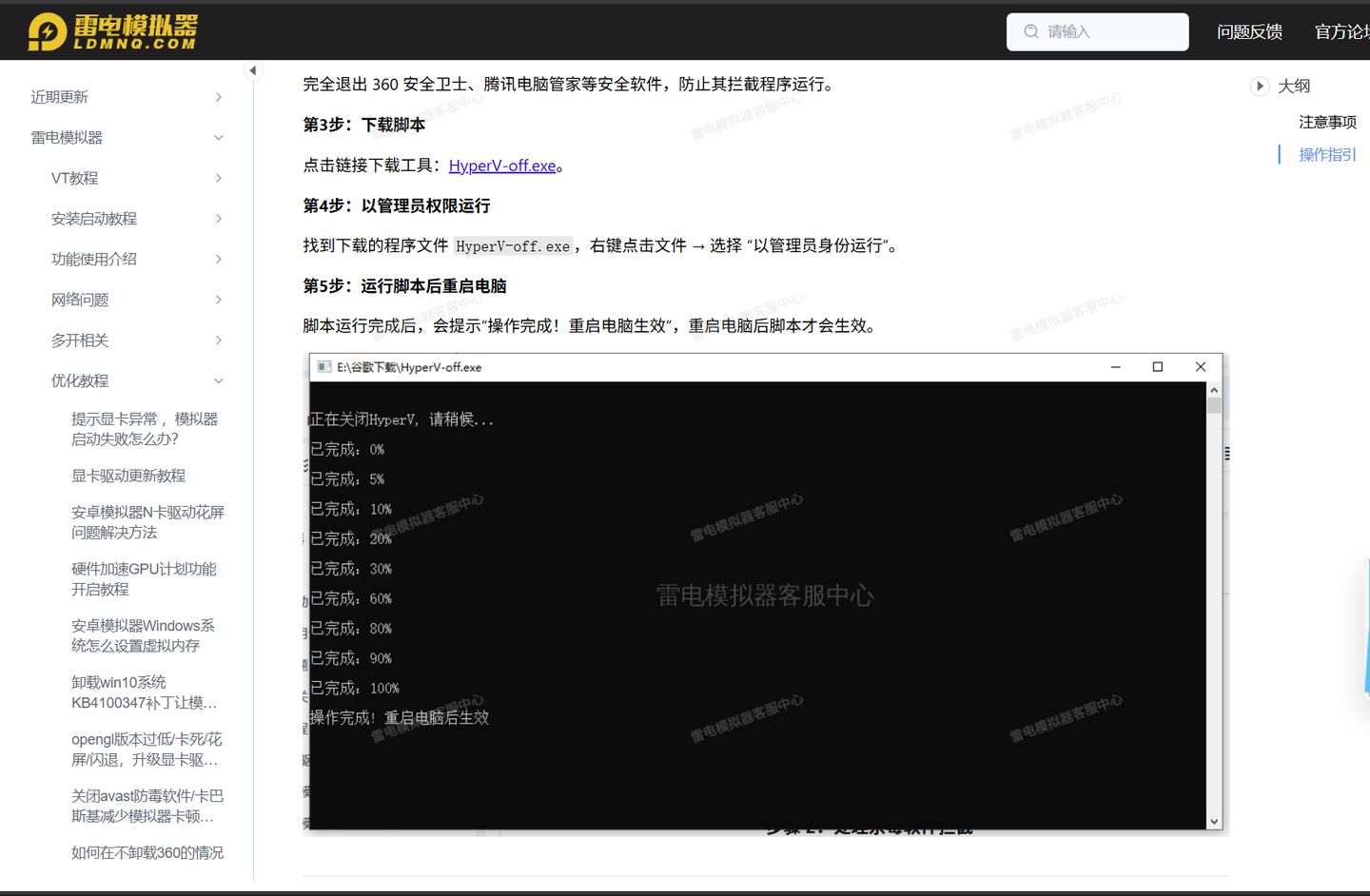
Task: Expand the VT教程 chevron
Action: click(219, 178)
